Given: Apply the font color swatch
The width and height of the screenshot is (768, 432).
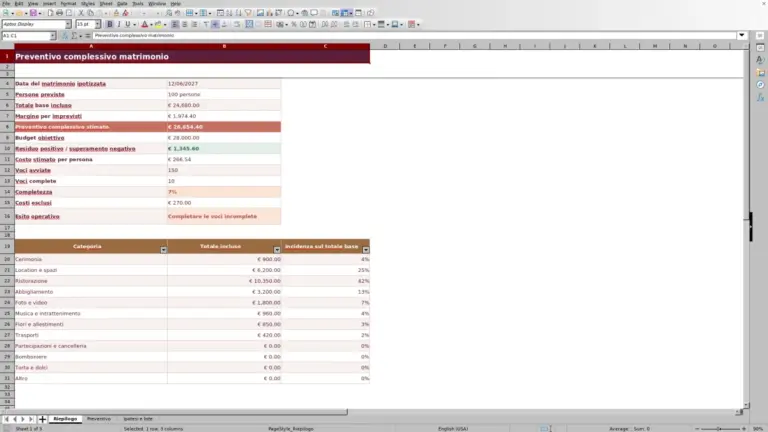Looking at the screenshot, I should [x=144, y=24].
